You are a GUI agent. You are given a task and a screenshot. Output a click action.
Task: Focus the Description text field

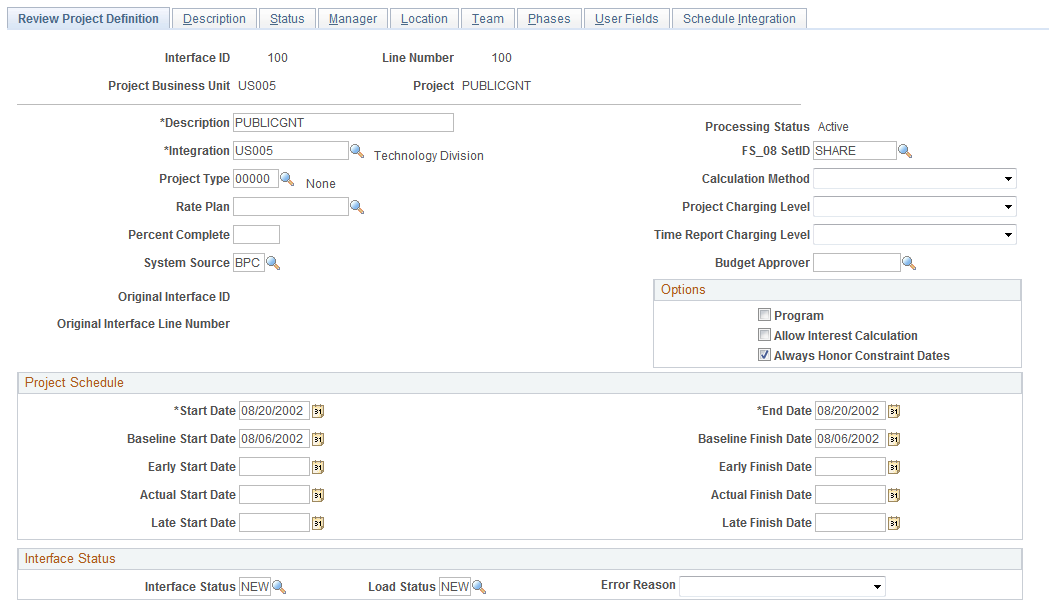click(343, 123)
